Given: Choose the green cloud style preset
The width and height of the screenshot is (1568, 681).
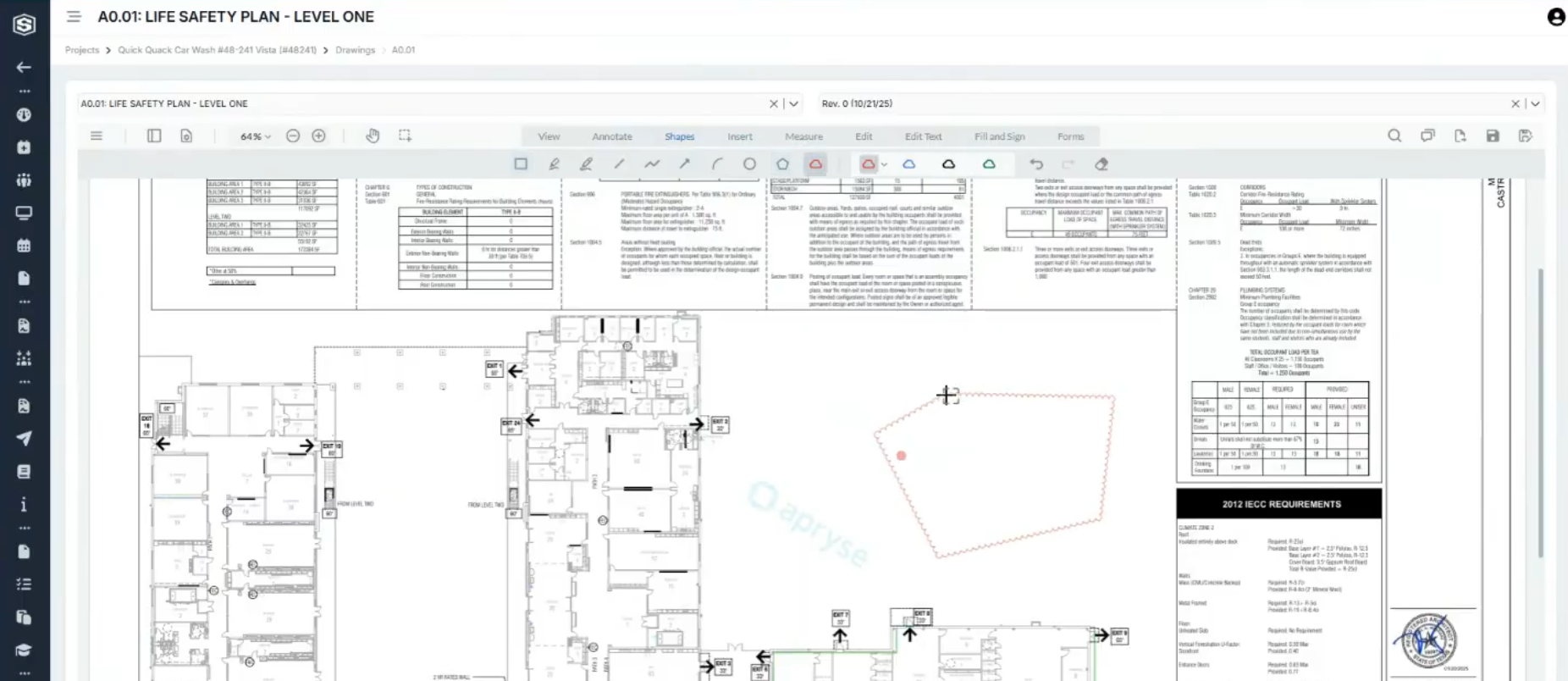Looking at the screenshot, I should (989, 164).
